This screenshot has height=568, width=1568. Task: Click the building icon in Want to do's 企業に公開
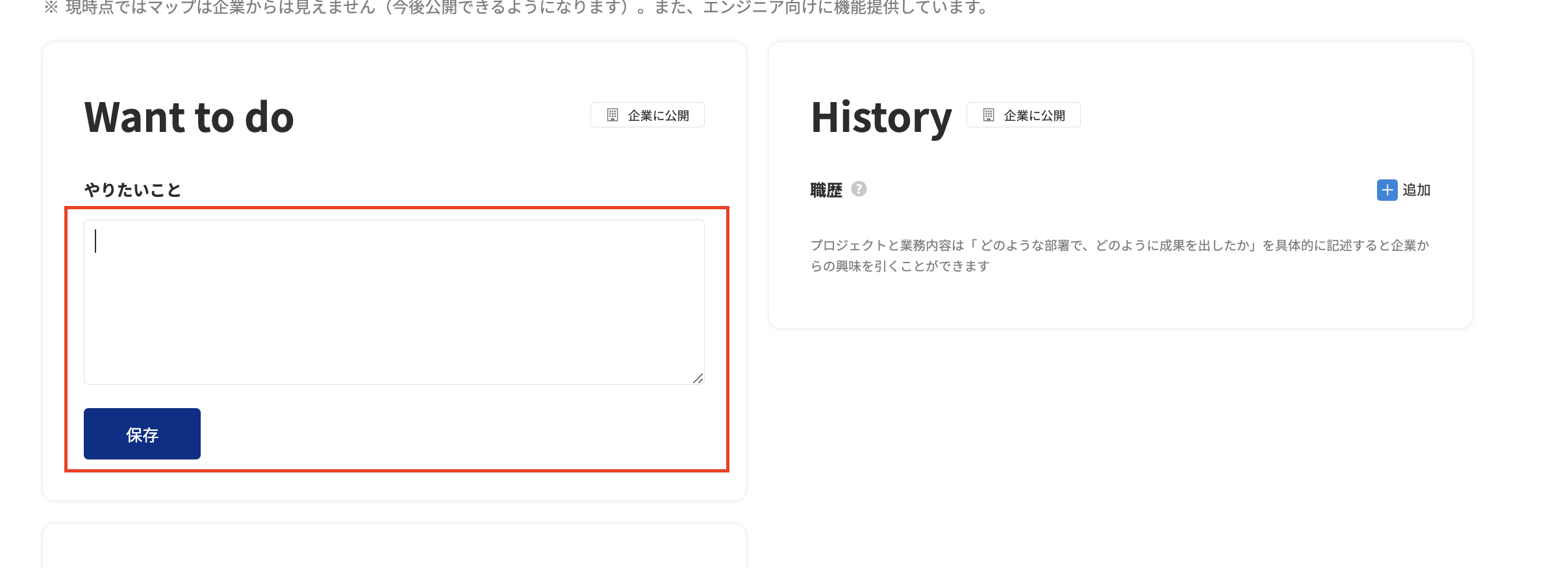click(x=612, y=115)
